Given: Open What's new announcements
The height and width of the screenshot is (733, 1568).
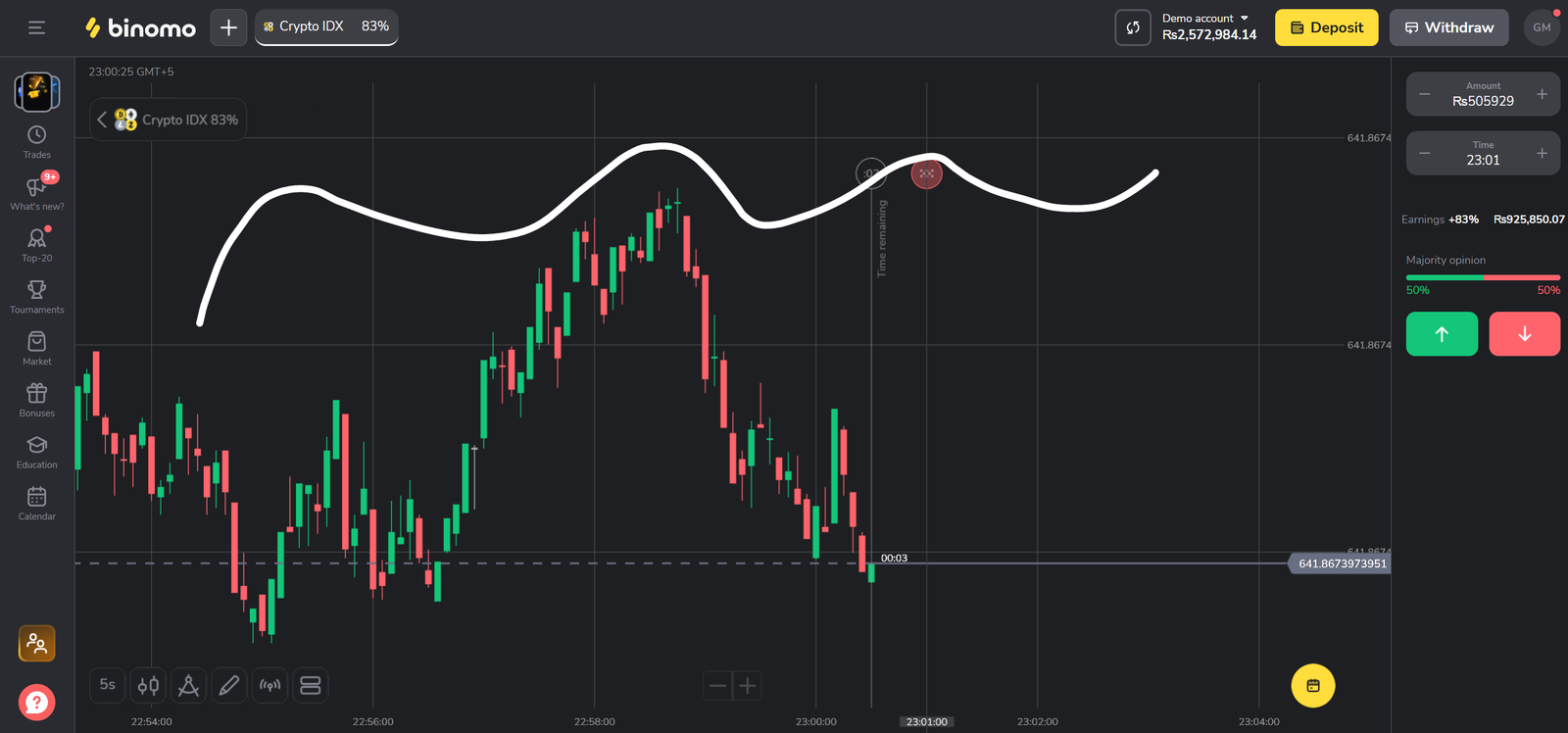Looking at the screenshot, I should point(37,193).
